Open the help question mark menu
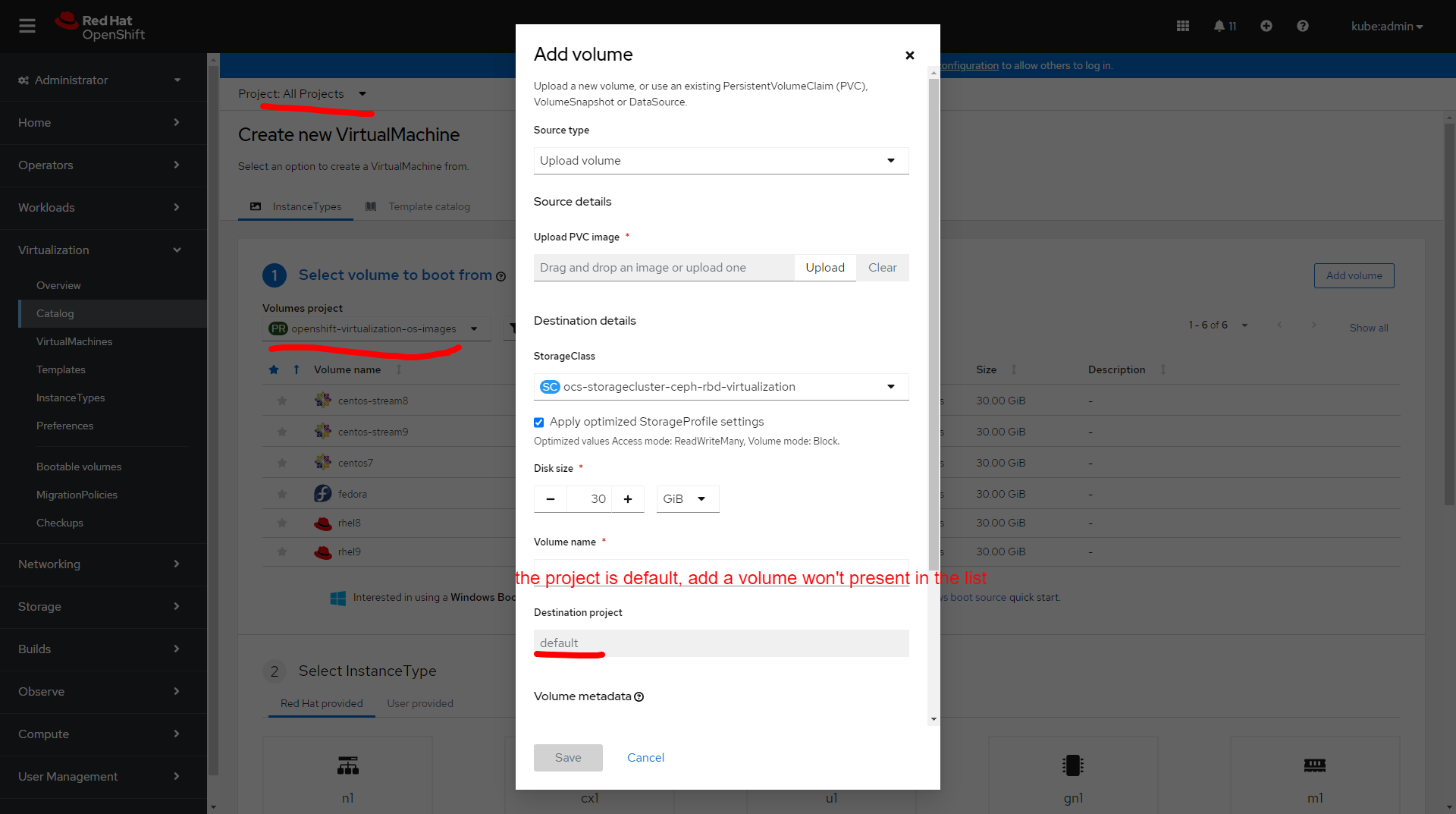 tap(1303, 26)
